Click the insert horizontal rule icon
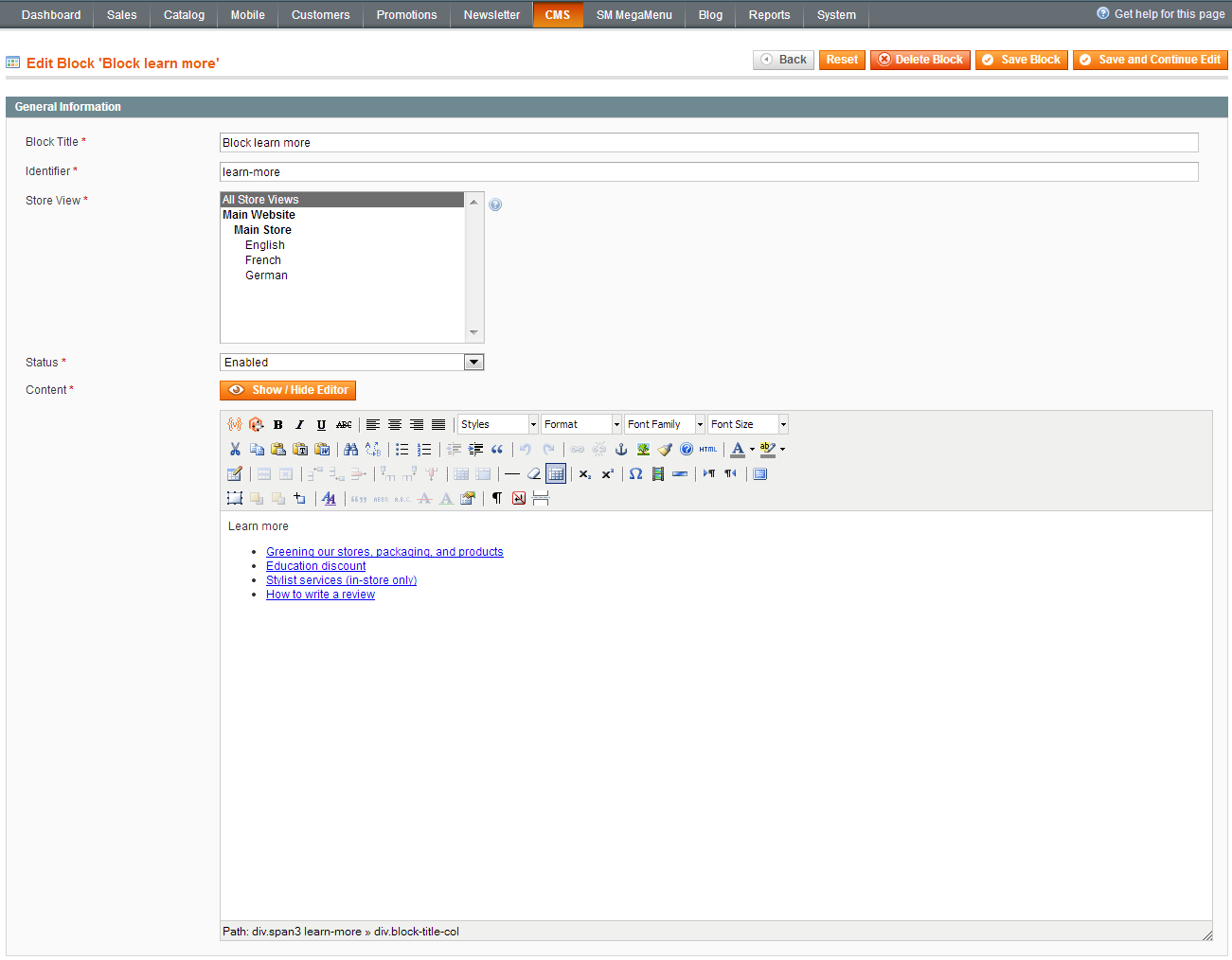 pyautogui.click(x=512, y=474)
